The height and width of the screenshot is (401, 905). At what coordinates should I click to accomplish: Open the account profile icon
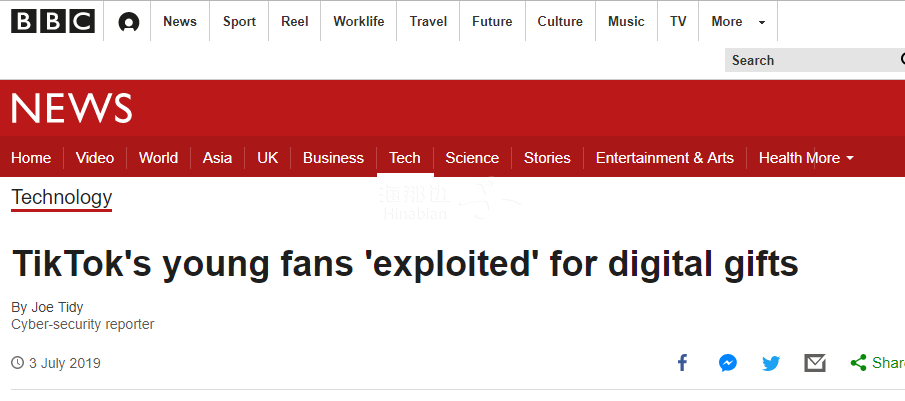coord(129,23)
